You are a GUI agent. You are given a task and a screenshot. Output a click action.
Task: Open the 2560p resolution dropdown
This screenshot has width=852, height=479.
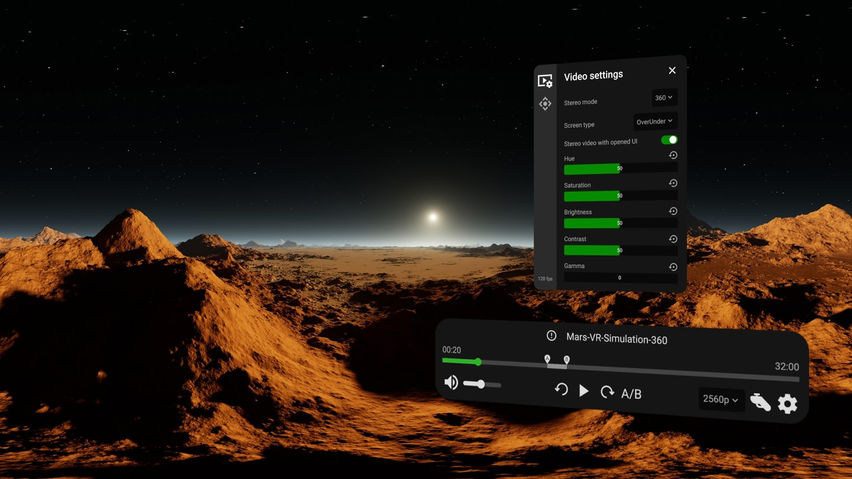tap(721, 399)
